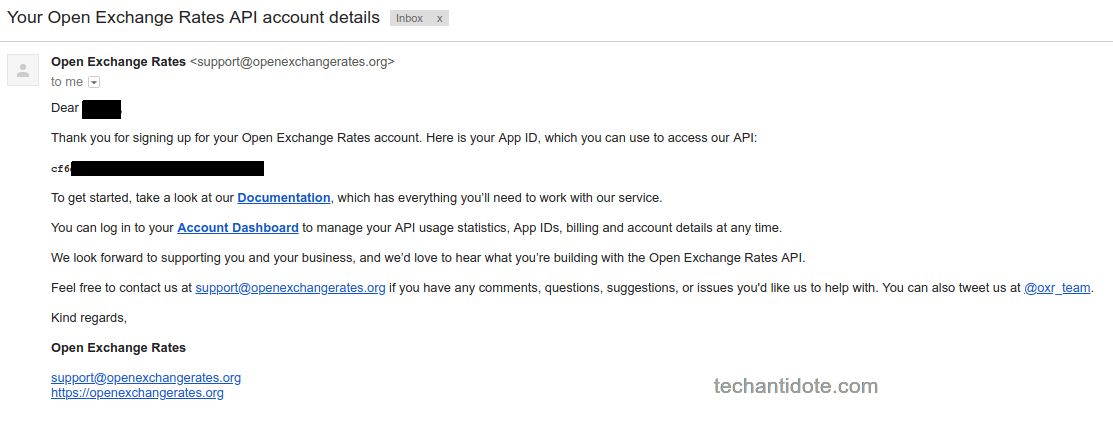Click support@openexchangerates.org link in the contact paragraph
Viewport: 1113px width, 421px height.
click(290, 288)
